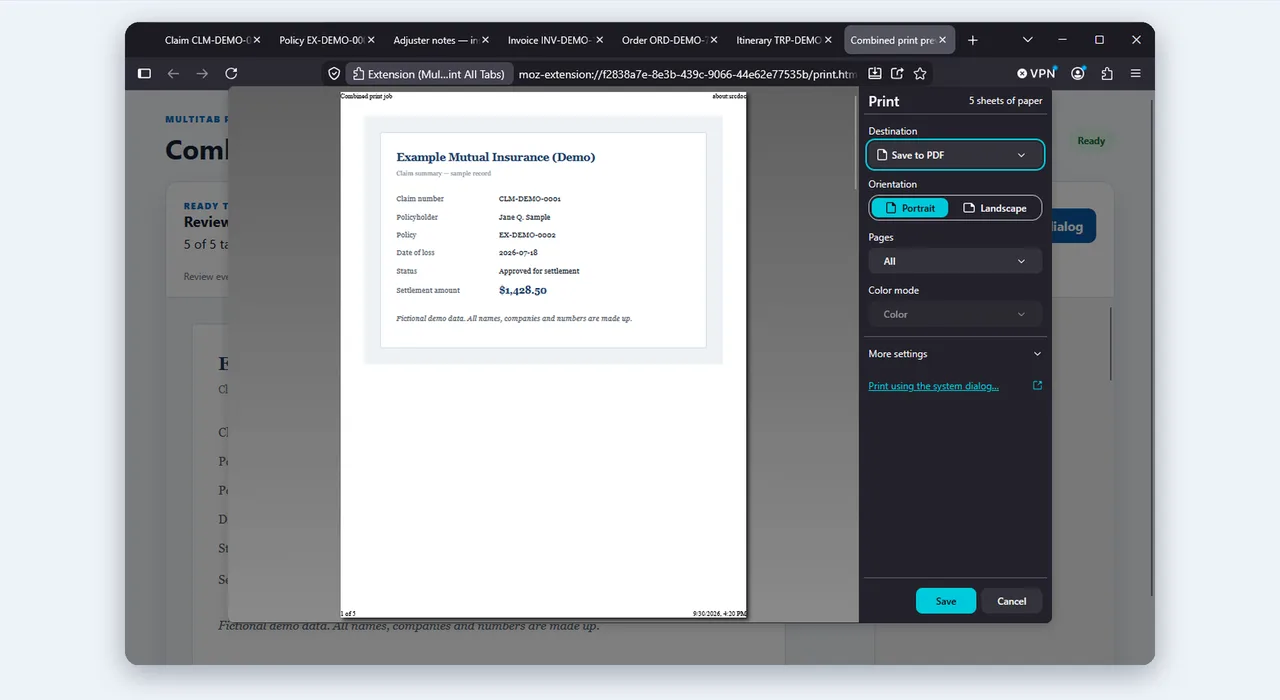Open the VPN button in toolbar
Viewport: 1280px width, 700px height.
click(1036, 73)
